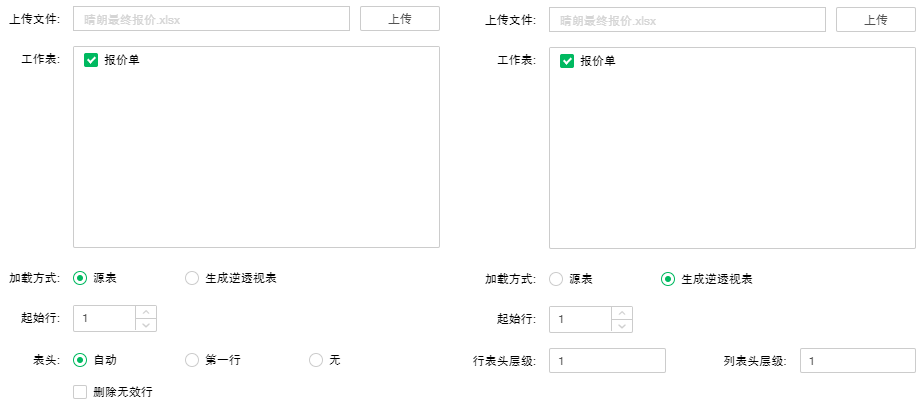Increase 起始行 value in the source-table panel
924x408 pixels.
click(x=146, y=312)
